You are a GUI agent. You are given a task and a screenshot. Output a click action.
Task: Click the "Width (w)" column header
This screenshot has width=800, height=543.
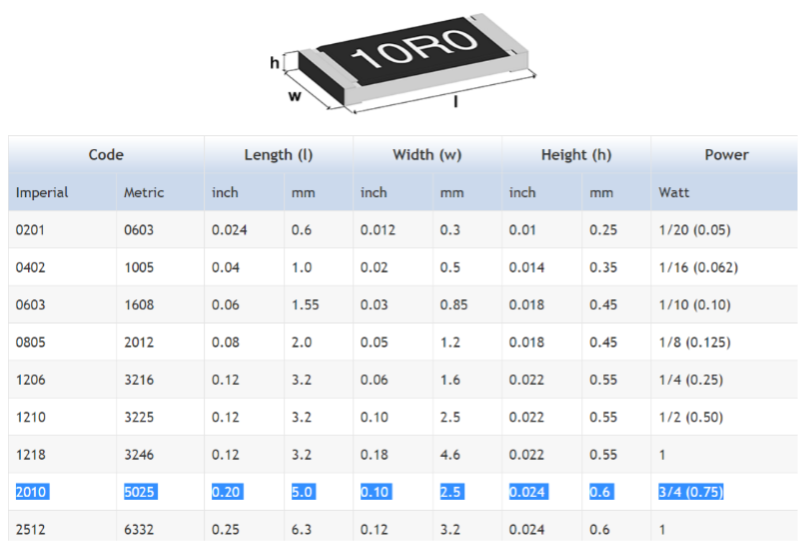(427, 154)
